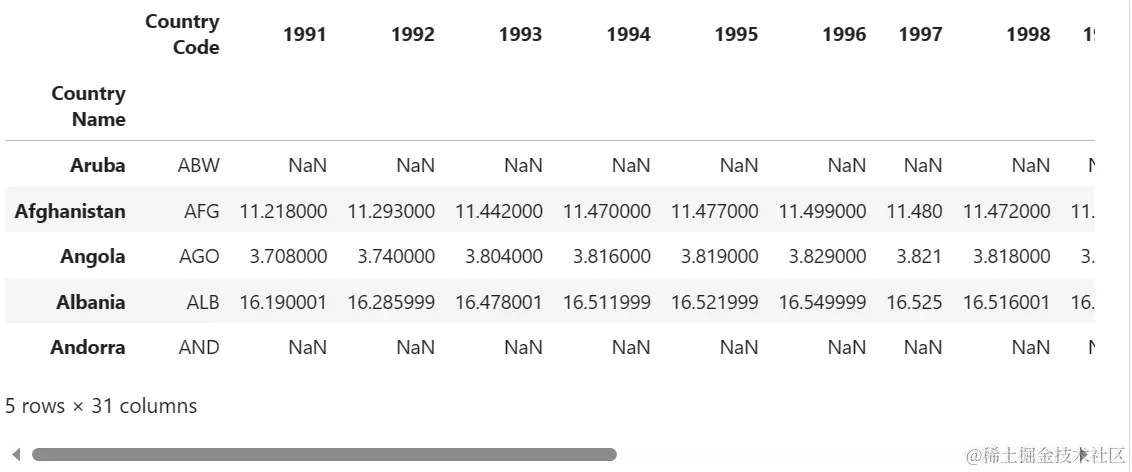Click Angola's 1997 value 3.821
Screen dimensions: 1132x472
[920, 256]
